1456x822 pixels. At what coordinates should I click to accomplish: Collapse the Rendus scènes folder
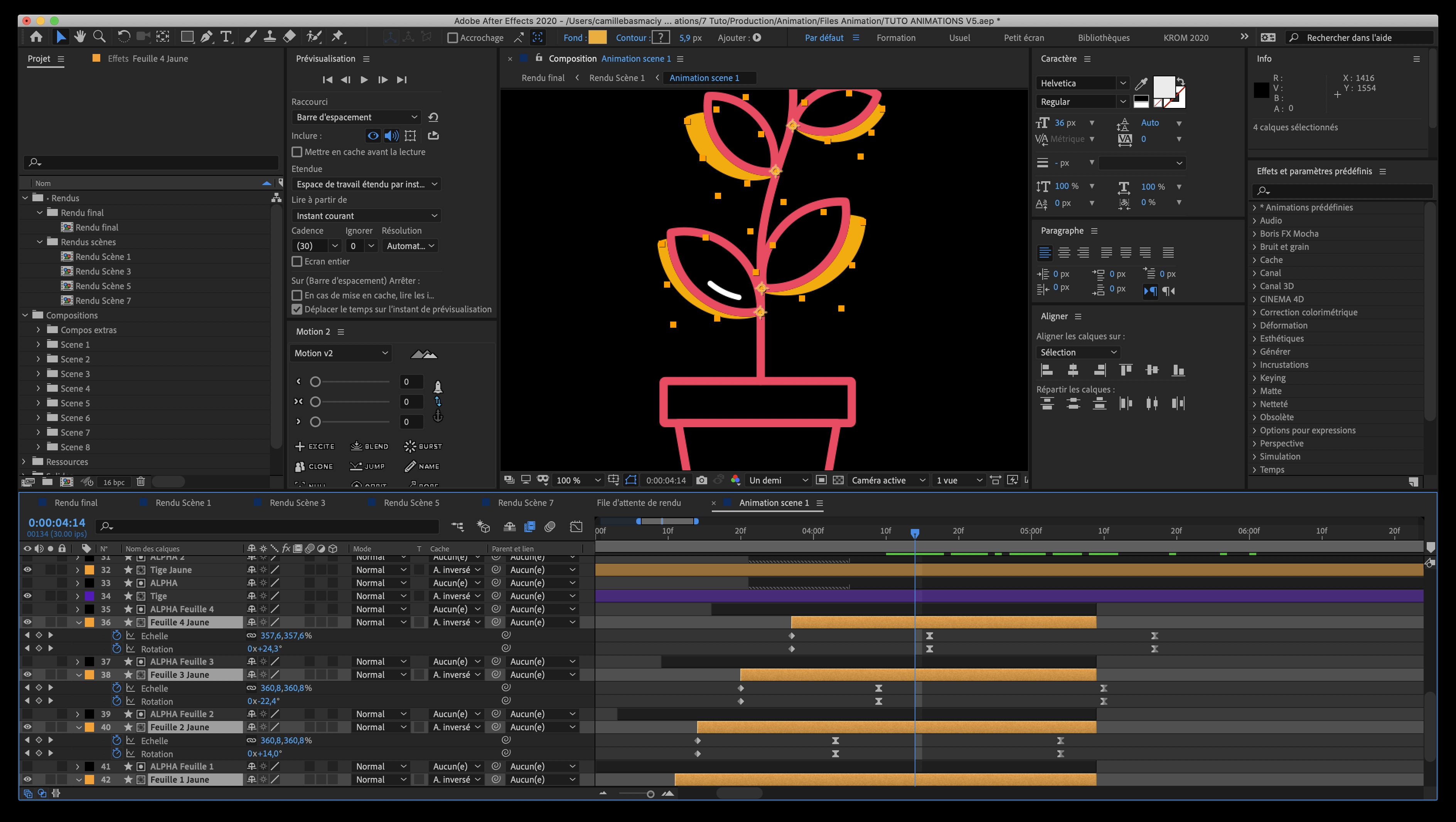pyautogui.click(x=40, y=242)
